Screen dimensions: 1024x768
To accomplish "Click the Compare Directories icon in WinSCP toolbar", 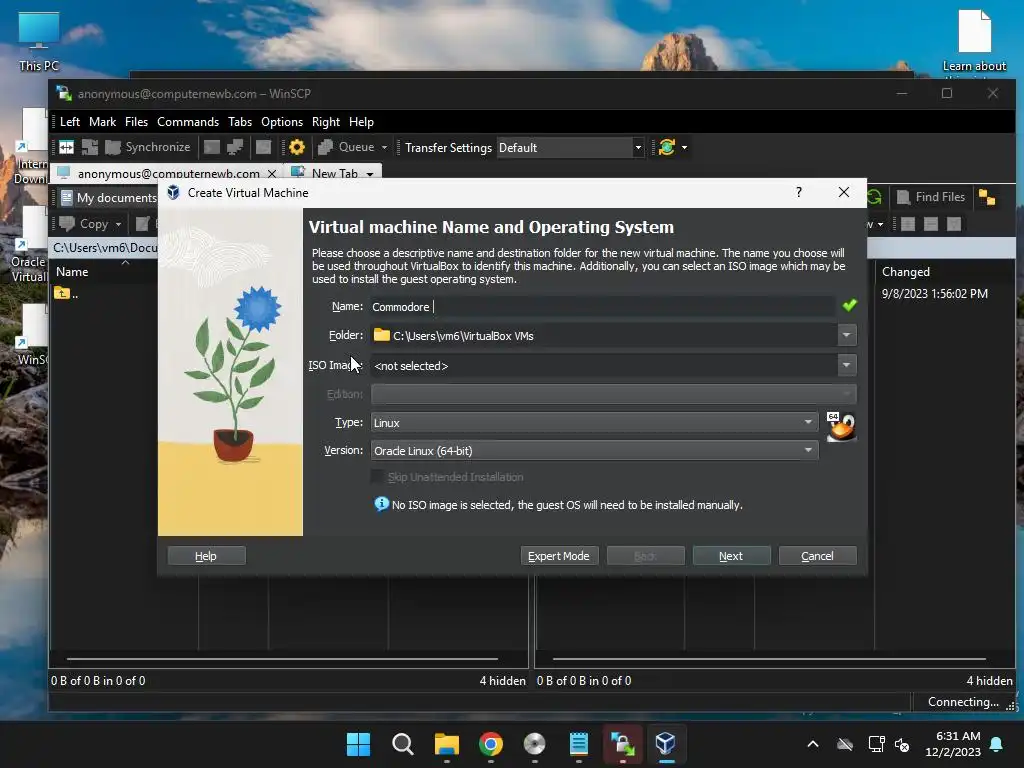I will (89, 148).
